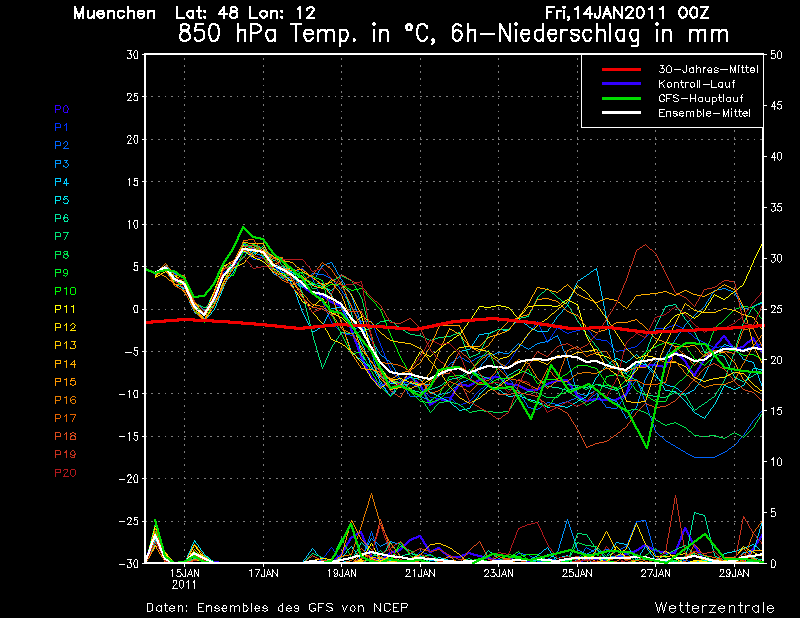800x618 pixels.
Task: Click the green GFS-Hauptlauf legend line
Action: click(x=621, y=98)
